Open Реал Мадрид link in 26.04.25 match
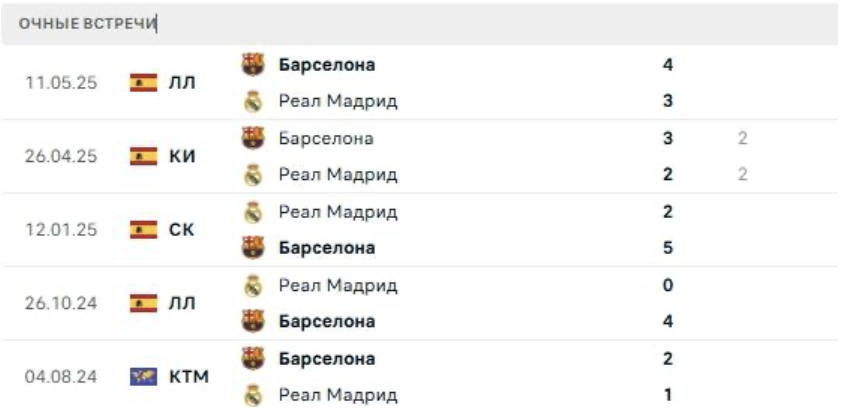Viewport: 842px width, 416px height. click(338, 175)
